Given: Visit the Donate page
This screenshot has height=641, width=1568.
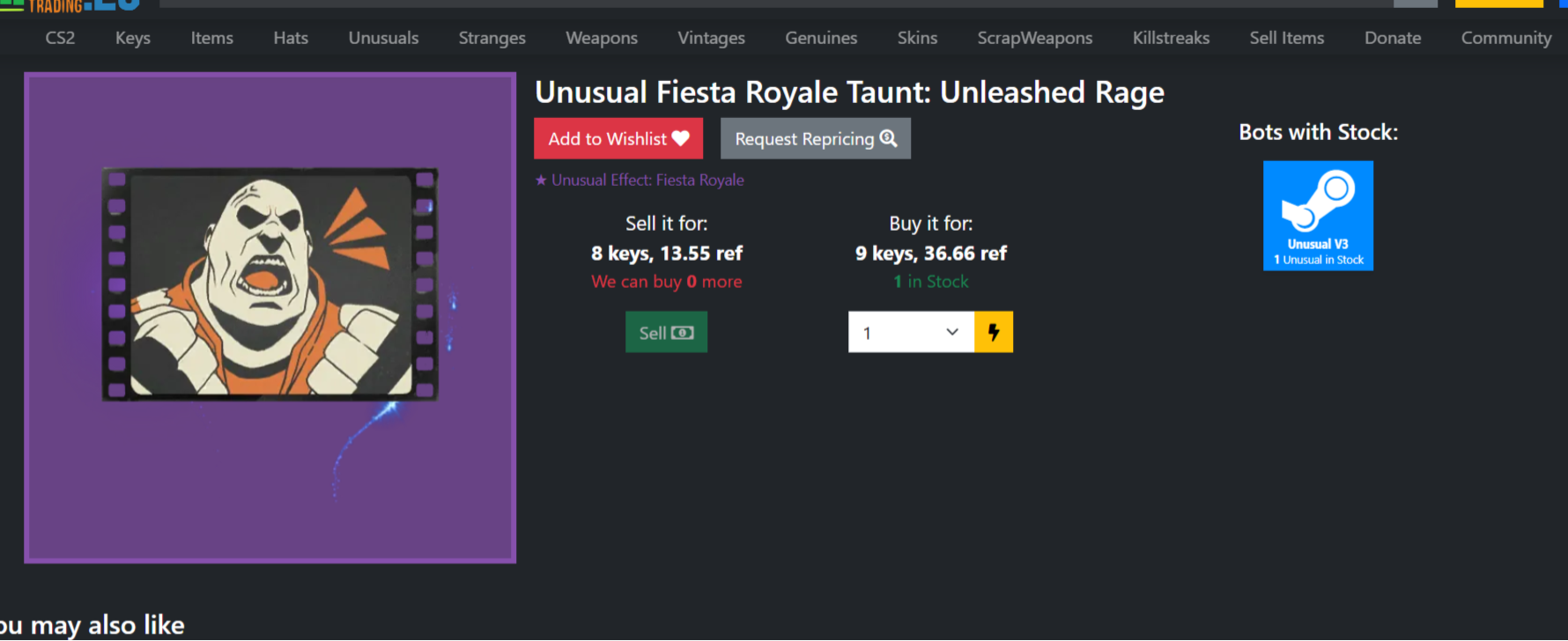Looking at the screenshot, I should click(1393, 38).
